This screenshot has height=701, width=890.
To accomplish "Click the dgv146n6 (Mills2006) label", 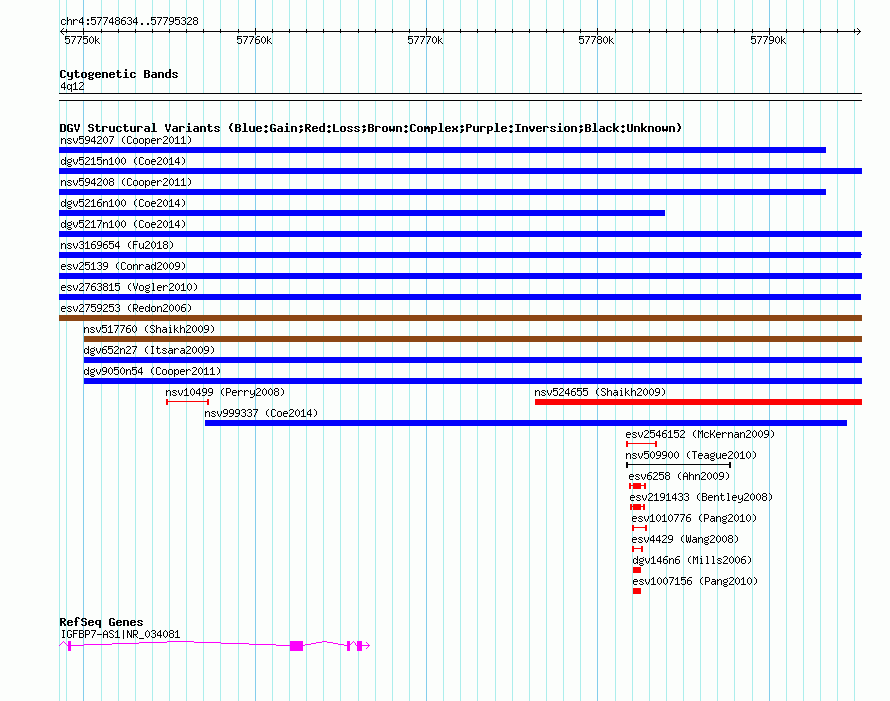I will pos(692,560).
